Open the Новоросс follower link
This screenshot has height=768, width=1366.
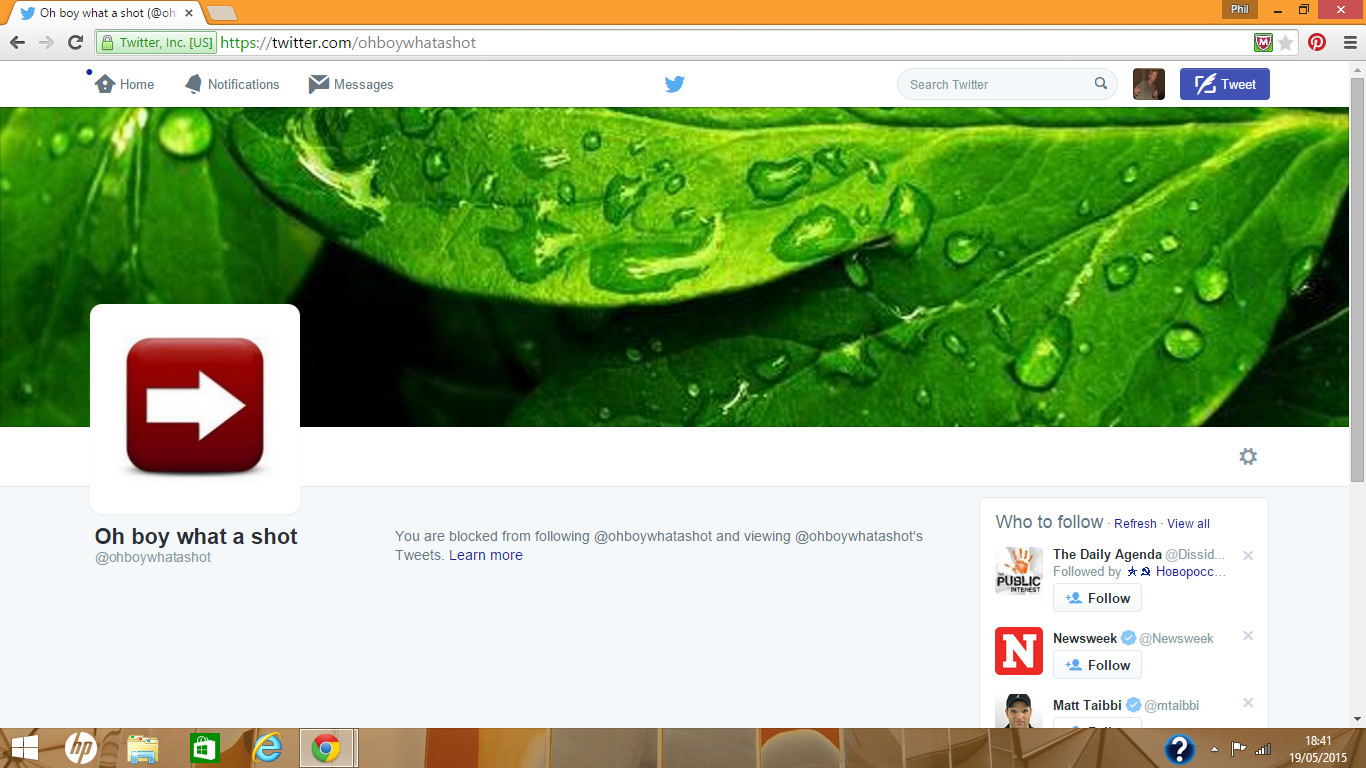click(1177, 572)
